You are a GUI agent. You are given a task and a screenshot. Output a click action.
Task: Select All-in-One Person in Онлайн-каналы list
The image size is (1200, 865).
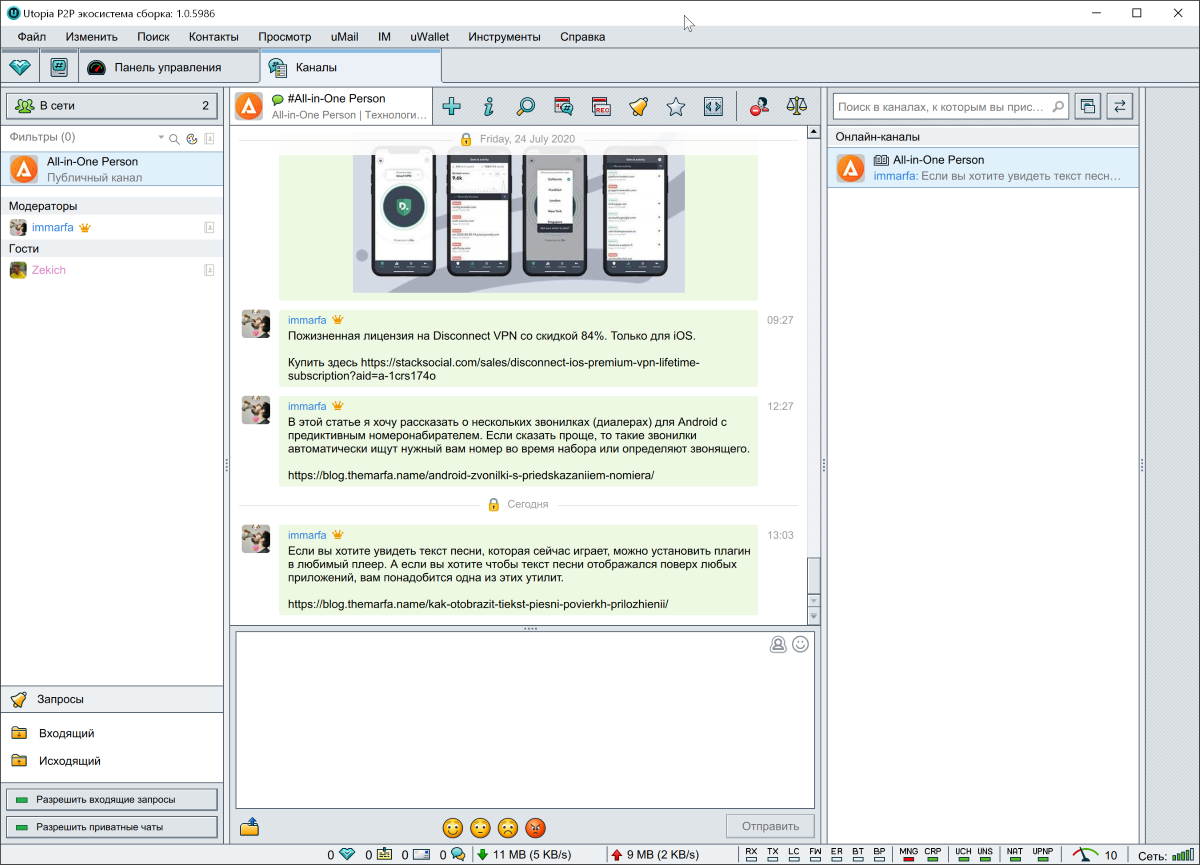983,168
